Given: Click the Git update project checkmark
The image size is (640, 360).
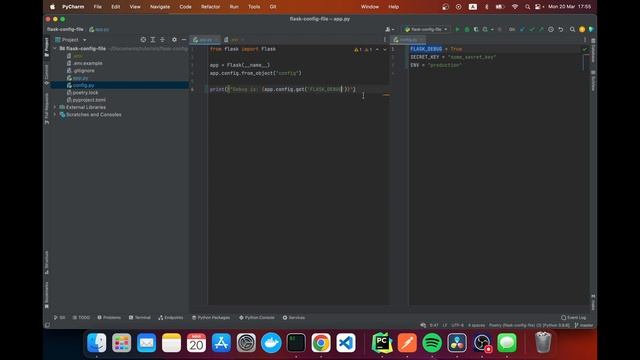Looking at the screenshot, I should (522, 29).
